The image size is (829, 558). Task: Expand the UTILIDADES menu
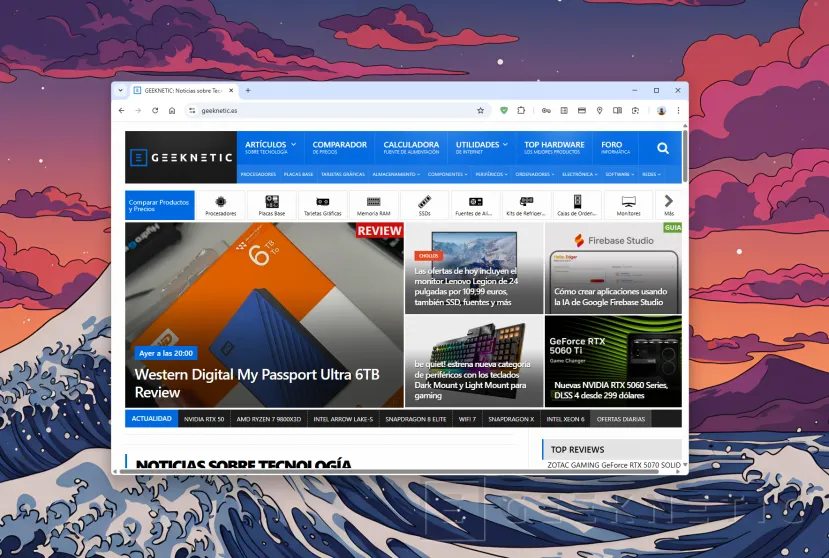click(481, 148)
